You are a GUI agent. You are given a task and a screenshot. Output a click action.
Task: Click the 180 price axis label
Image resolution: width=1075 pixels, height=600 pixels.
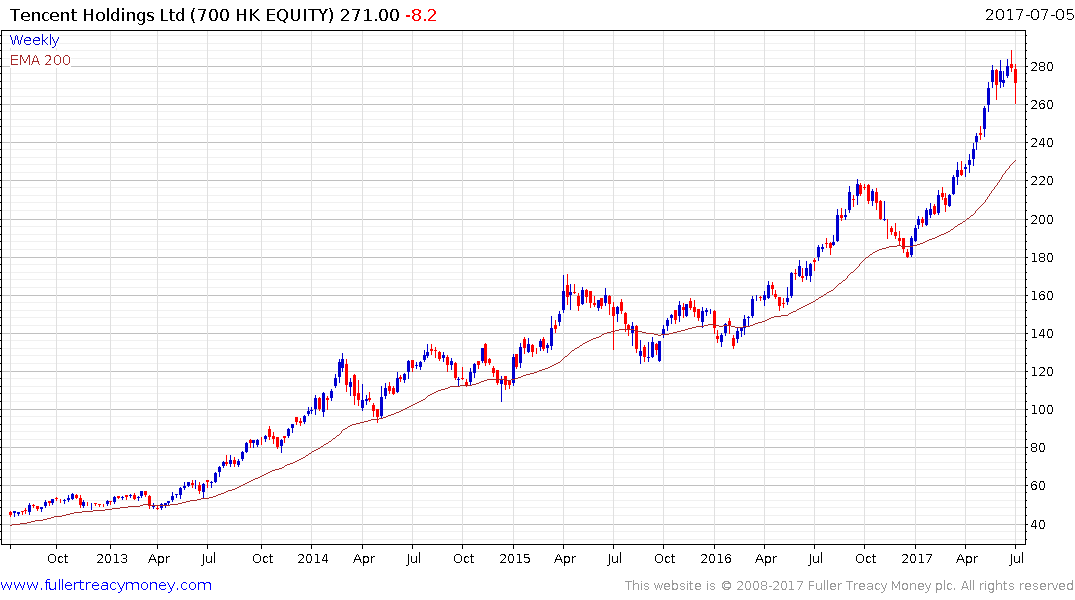[x=1041, y=258]
